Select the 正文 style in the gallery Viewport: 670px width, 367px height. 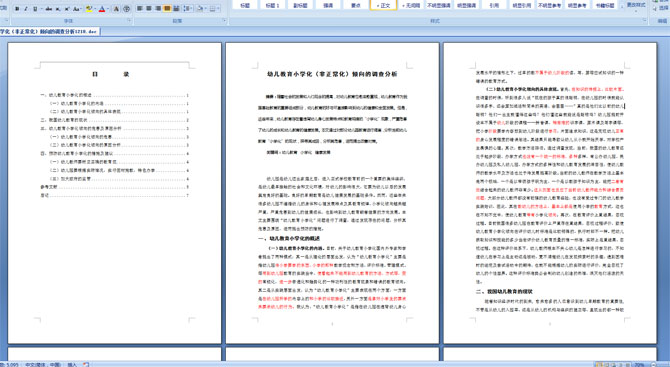point(383,5)
